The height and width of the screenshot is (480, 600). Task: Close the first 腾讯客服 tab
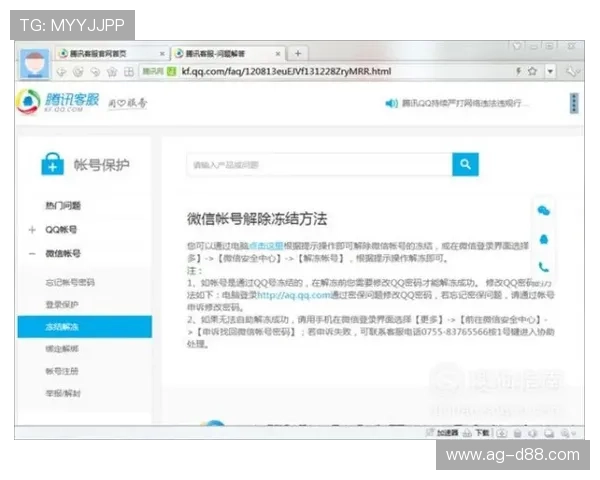coord(162,54)
